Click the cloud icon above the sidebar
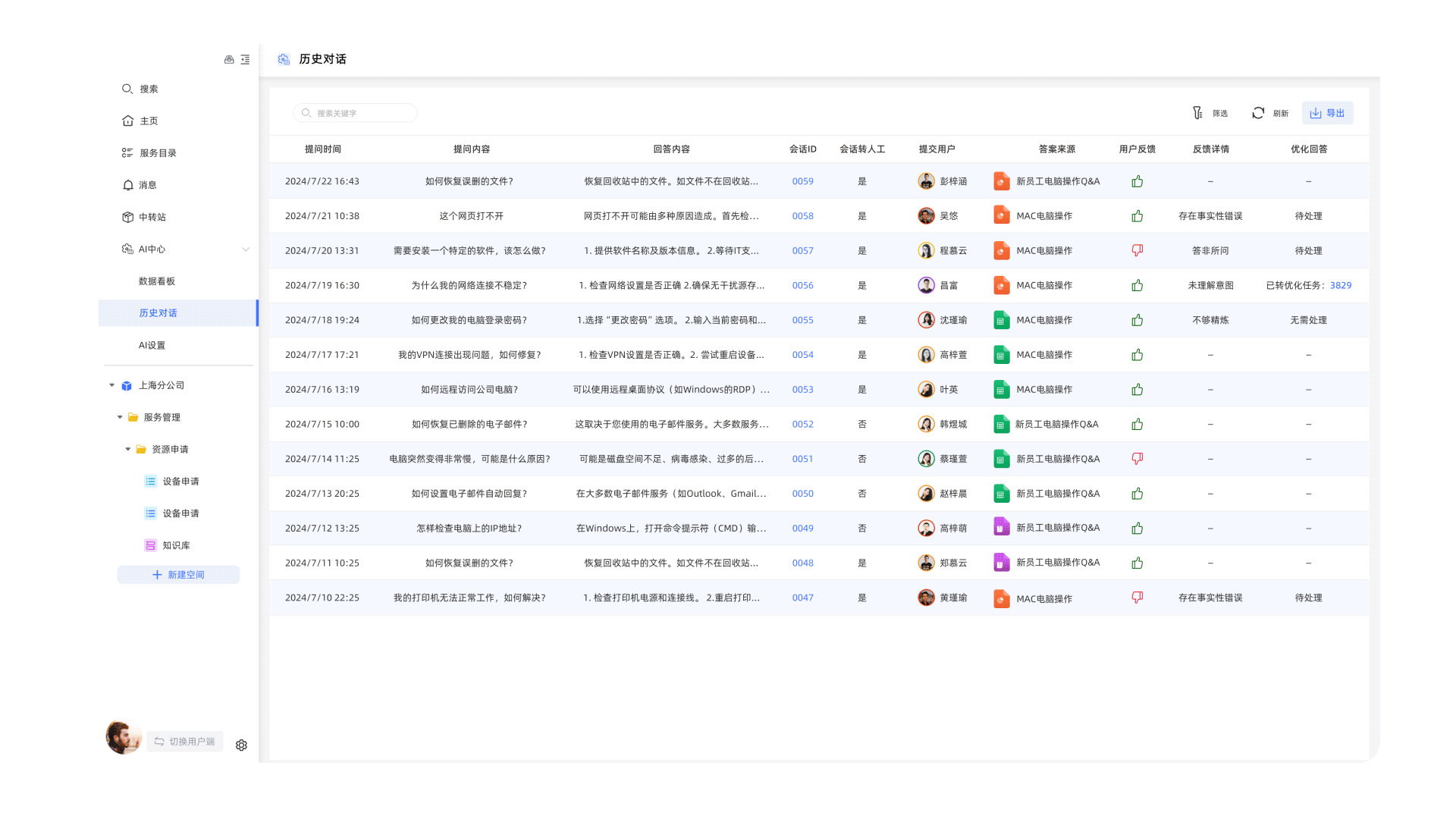Image resolution: width=1456 pixels, height=819 pixels. click(x=229, y=59)
